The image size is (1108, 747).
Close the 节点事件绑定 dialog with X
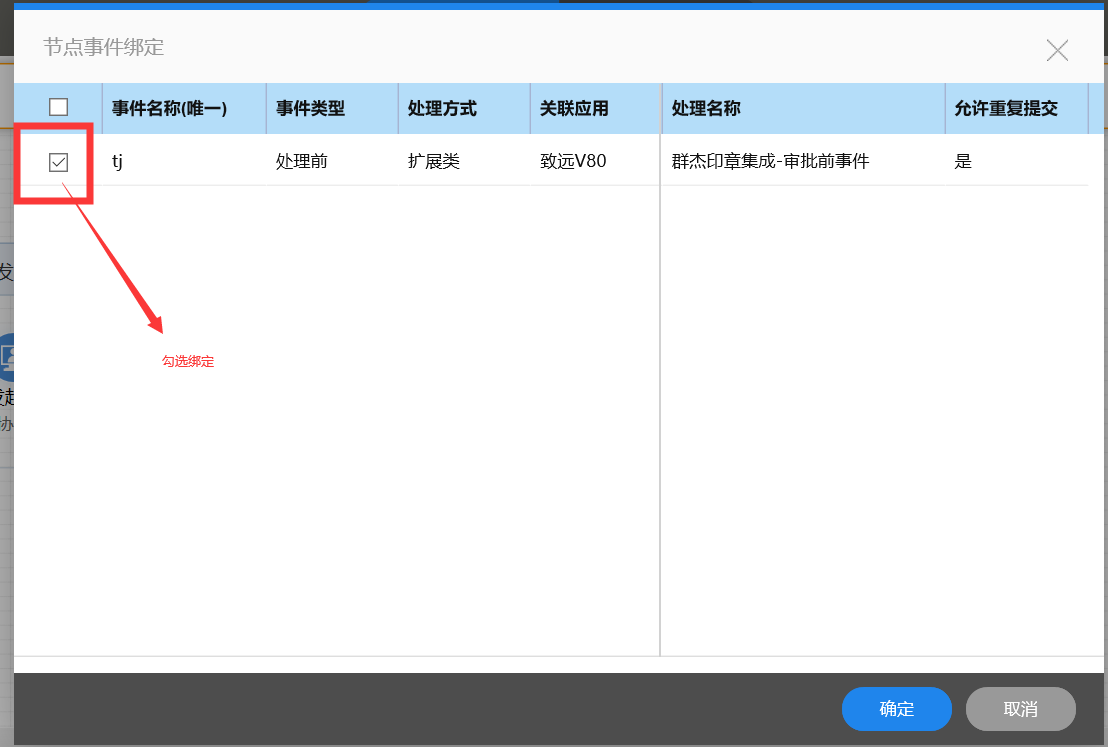(x=1057, y=50)
